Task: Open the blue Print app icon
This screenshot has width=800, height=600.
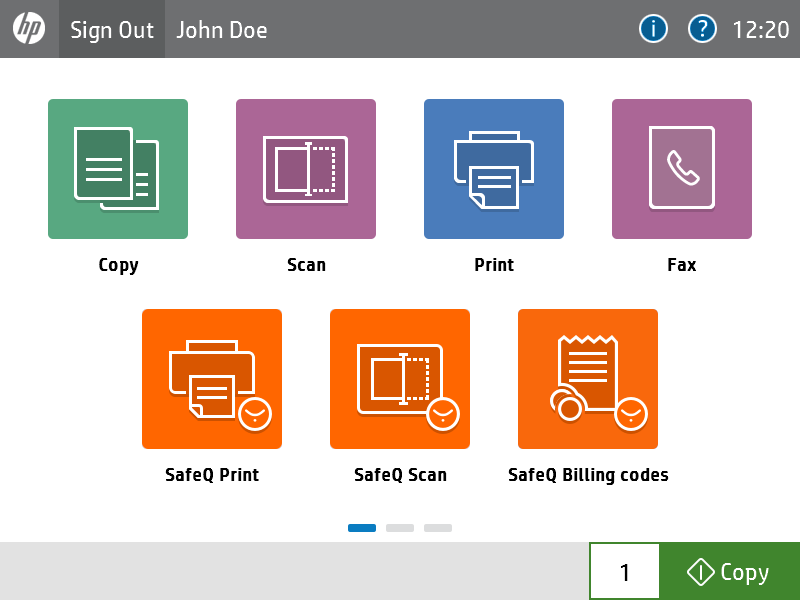Action: click(x=494, y=169)
